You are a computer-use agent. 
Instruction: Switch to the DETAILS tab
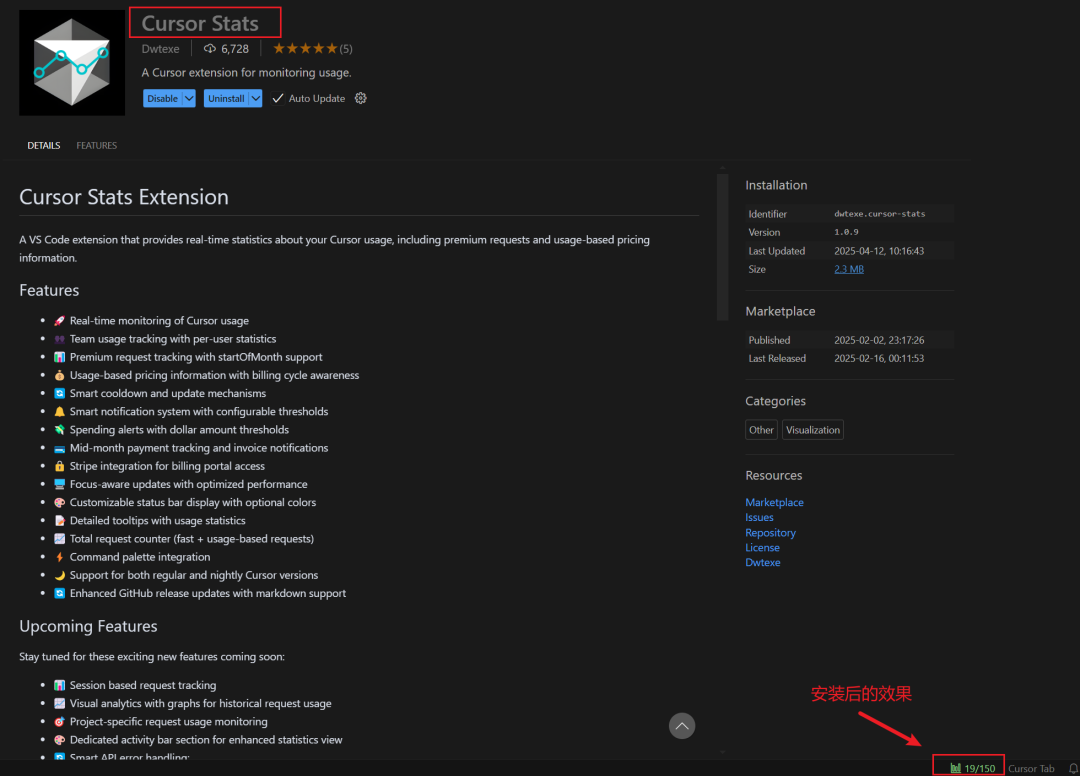43,145
